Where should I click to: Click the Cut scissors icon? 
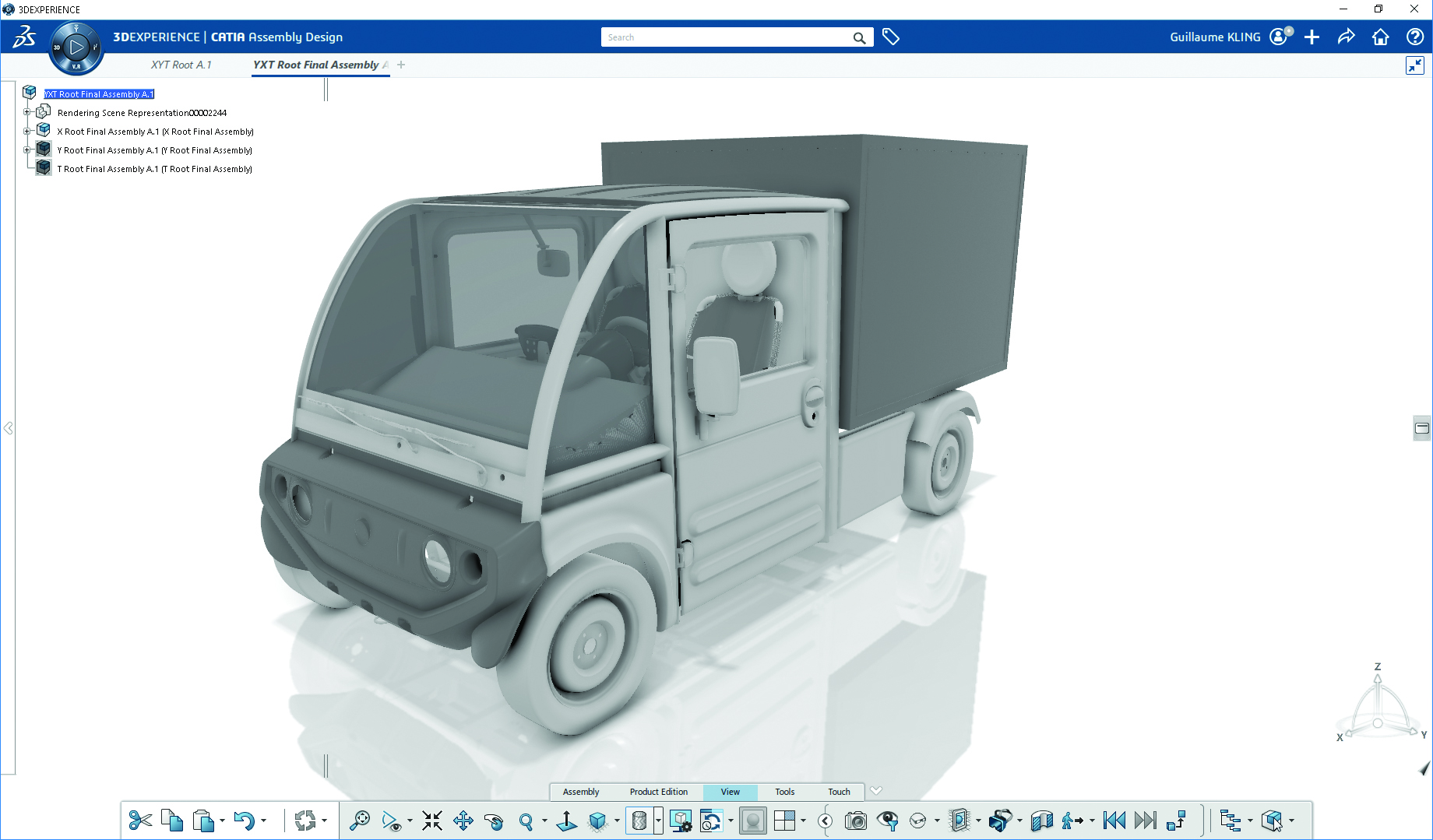(140, 821)
